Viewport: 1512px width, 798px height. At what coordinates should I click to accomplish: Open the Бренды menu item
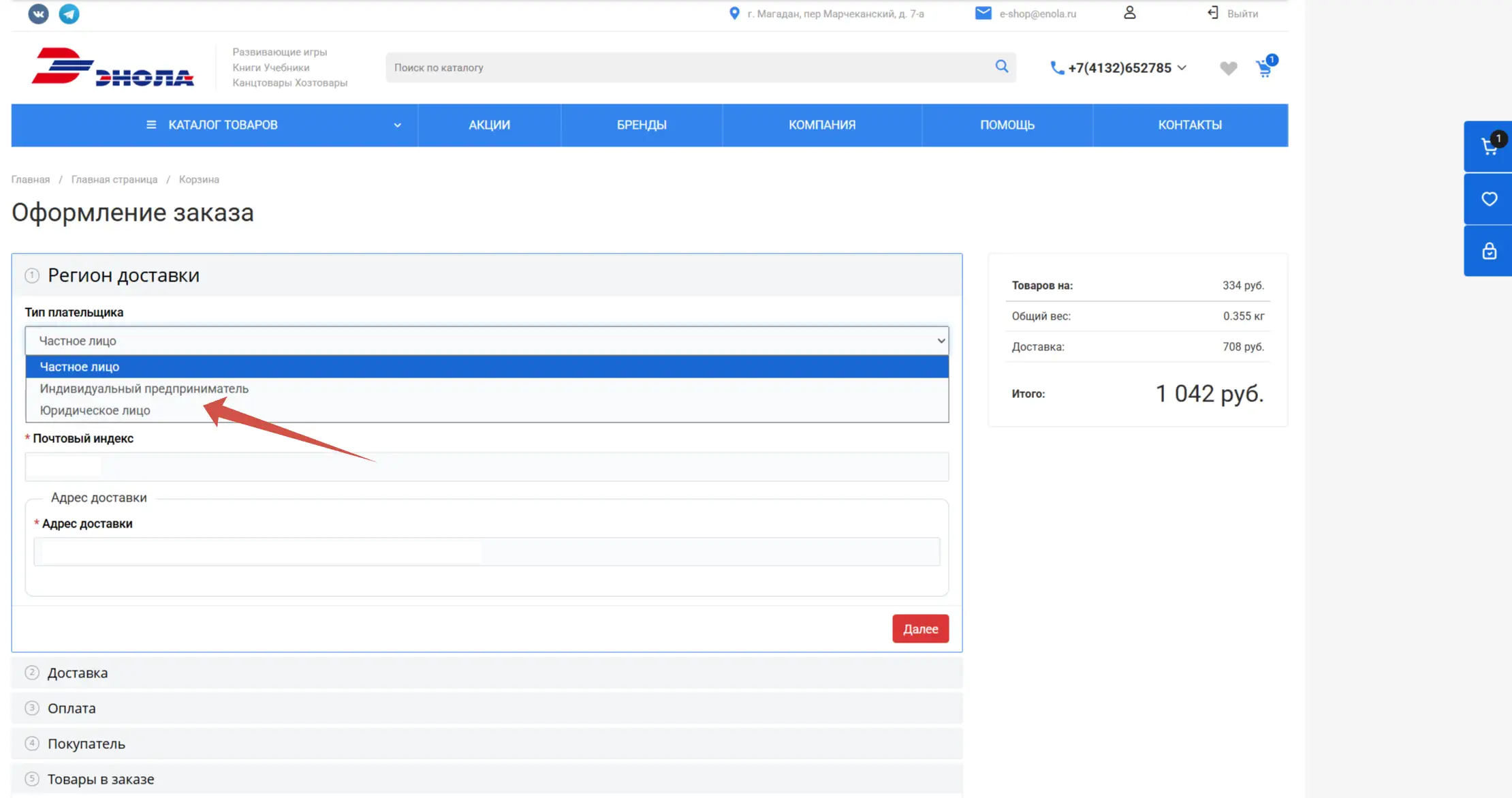[642, 125]
